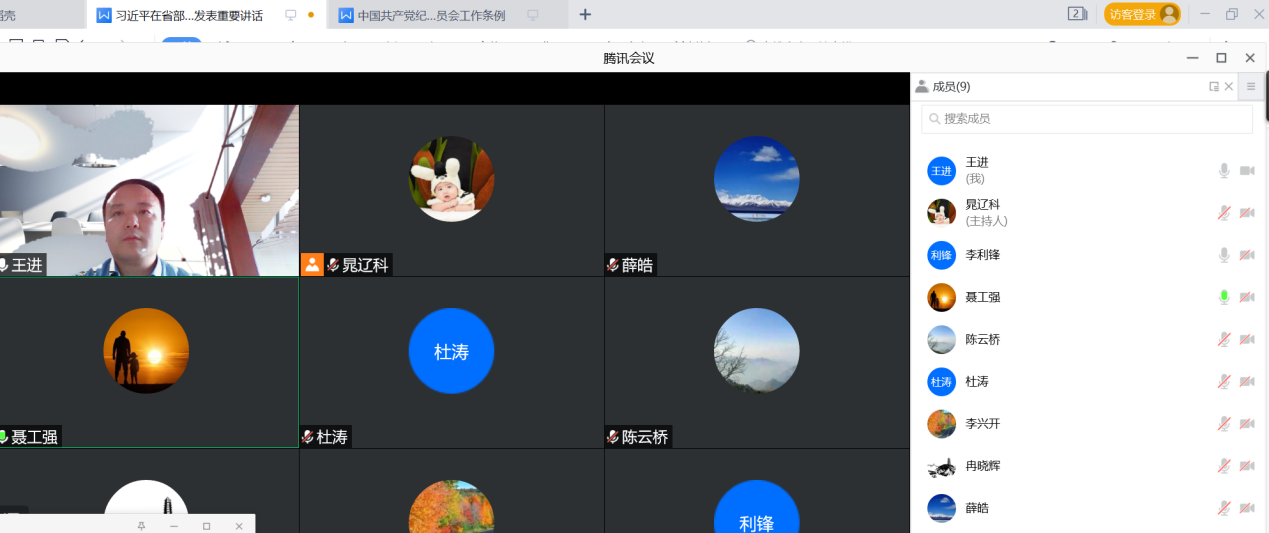Click 聂工强's sunset avatar in member list
The width and height of the screenshot is (1269, 533).
tap(941, 297)
